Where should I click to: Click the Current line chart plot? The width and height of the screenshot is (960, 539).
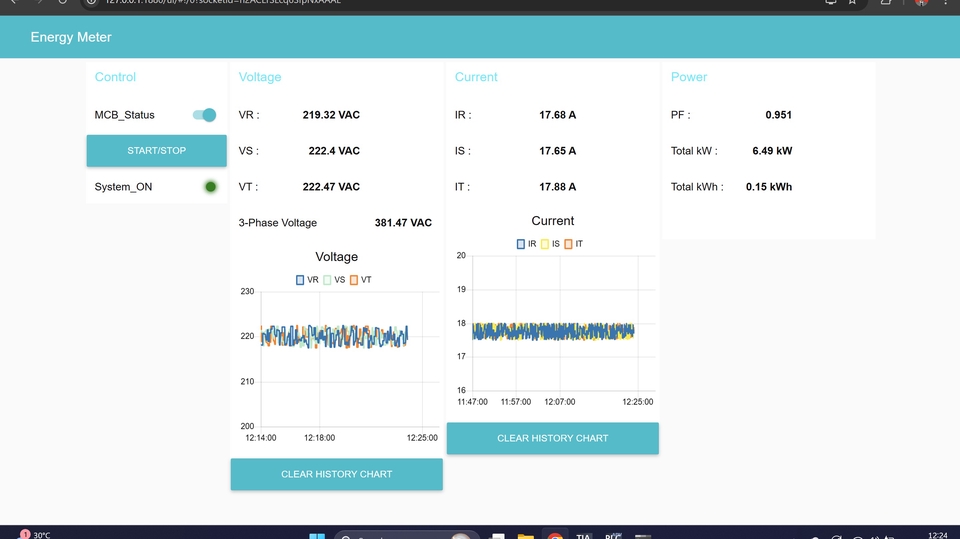click(x=564, y=323)
